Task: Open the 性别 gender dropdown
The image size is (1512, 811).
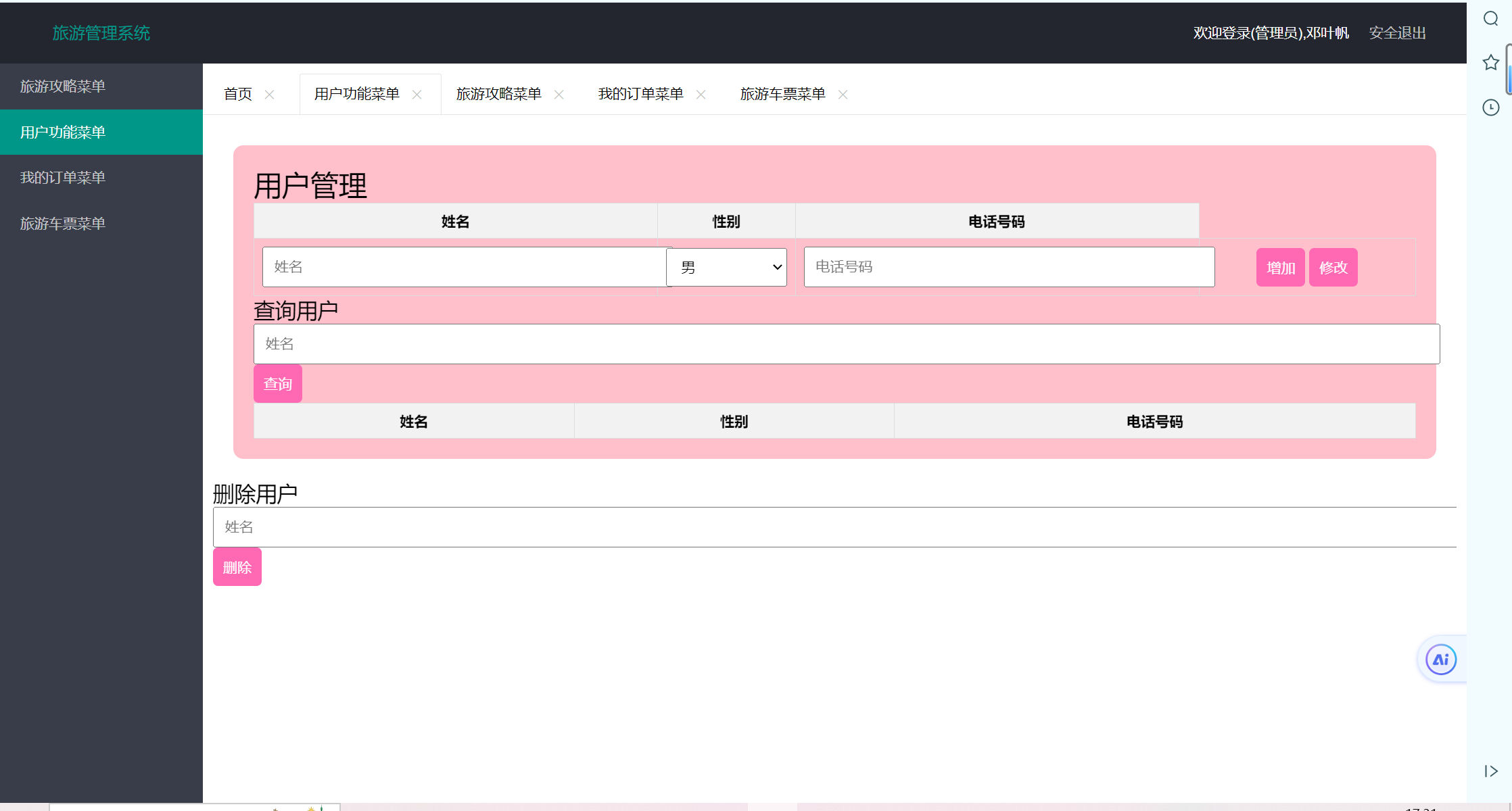Action: coord(726,267)
